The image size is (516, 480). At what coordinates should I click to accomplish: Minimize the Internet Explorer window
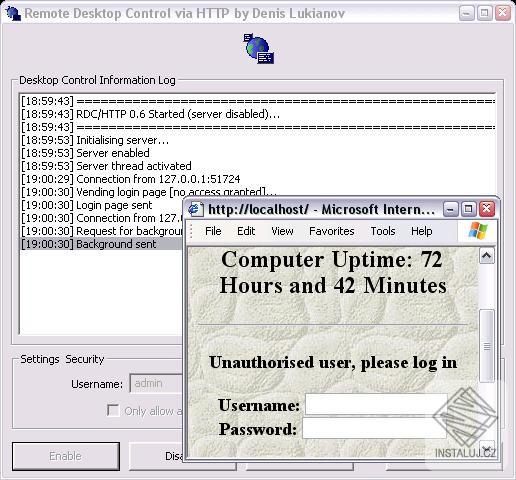[x=450, y=209]
